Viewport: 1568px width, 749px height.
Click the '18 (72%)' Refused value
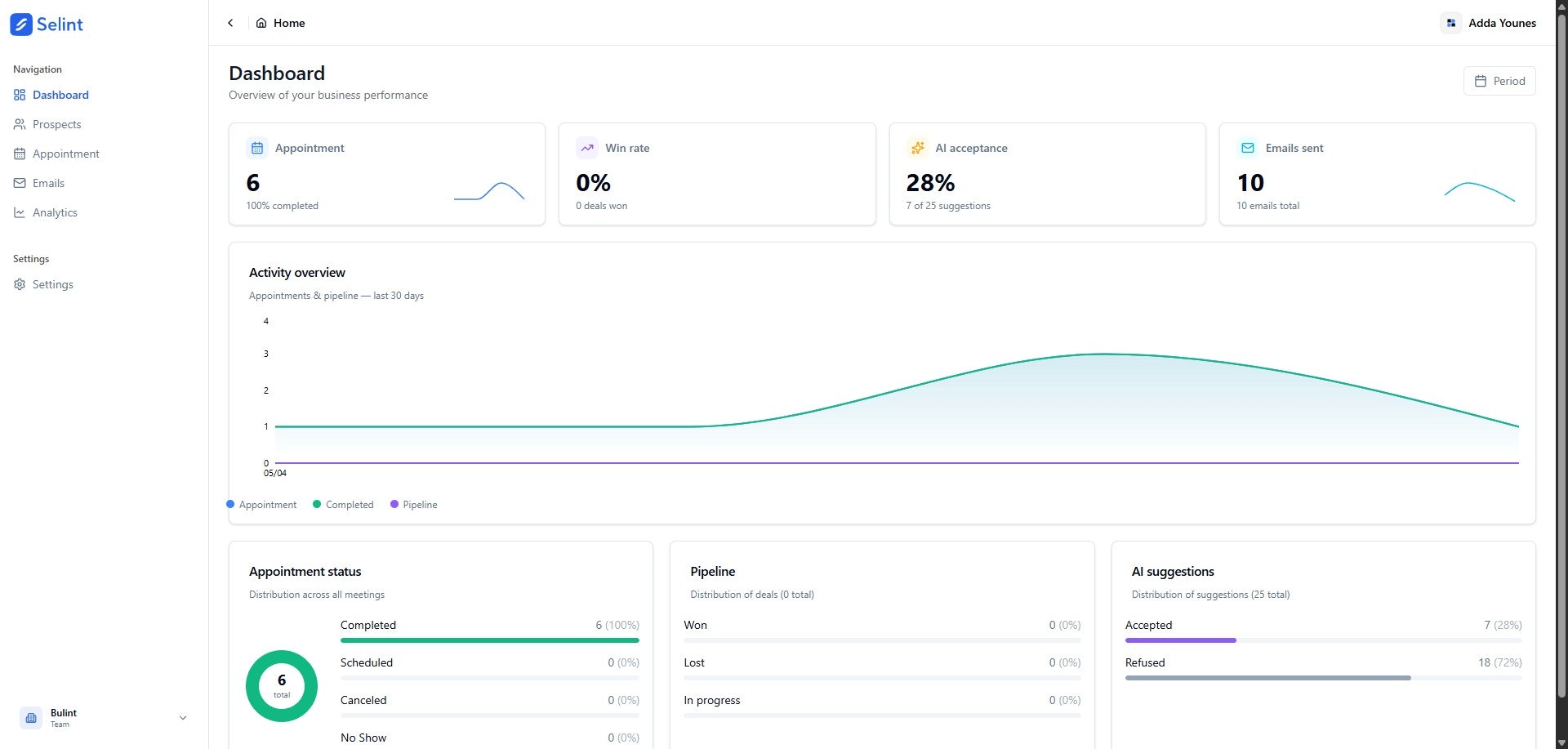(1500, 662)
